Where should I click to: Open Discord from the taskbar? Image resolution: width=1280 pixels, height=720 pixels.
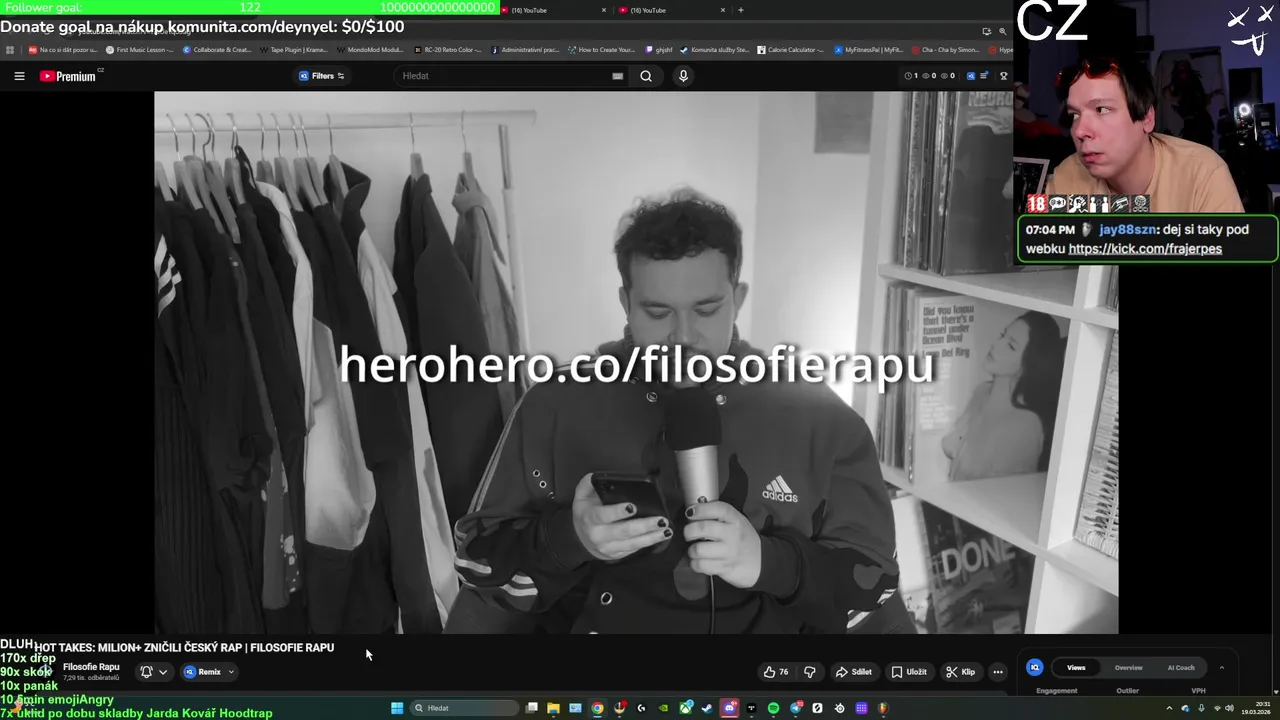pyautogui.click(x=729, y=708)
